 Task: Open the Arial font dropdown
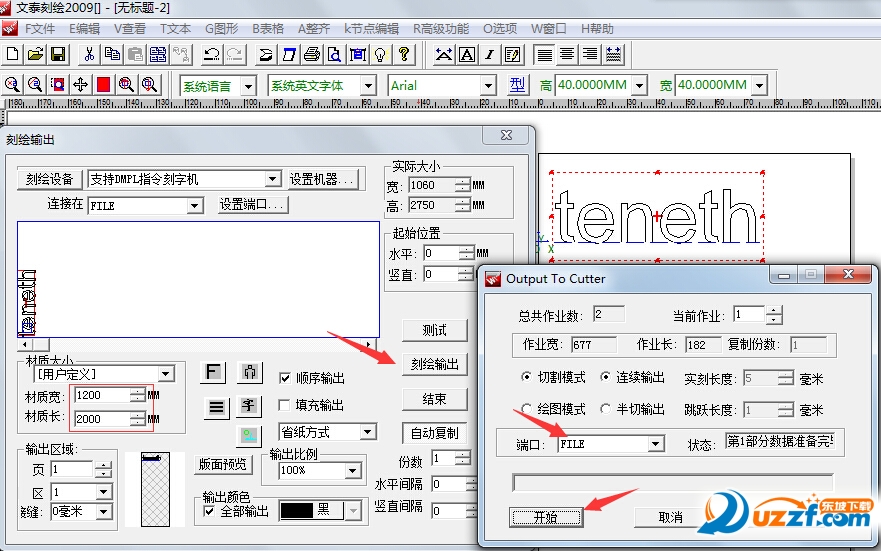[x=488, y=86]
